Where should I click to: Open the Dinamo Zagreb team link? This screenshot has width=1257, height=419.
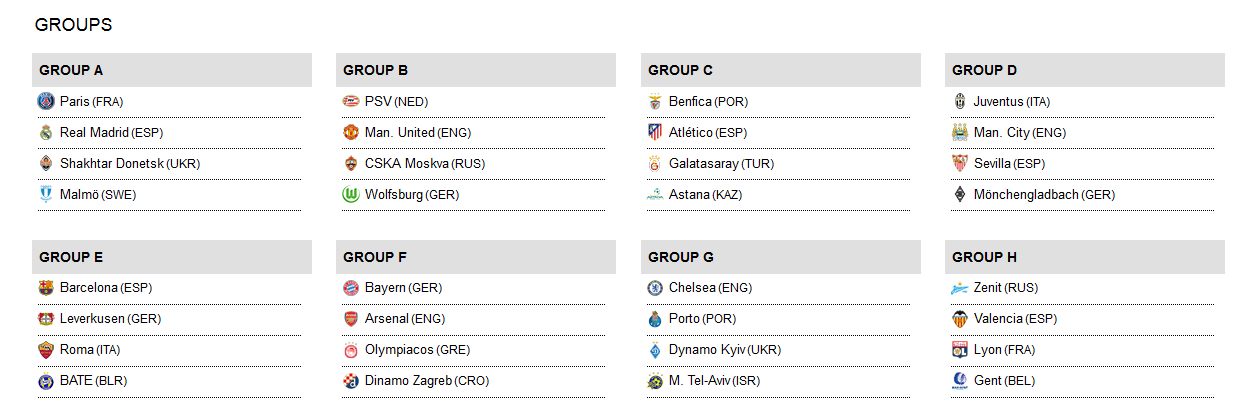tap(408, 381)
